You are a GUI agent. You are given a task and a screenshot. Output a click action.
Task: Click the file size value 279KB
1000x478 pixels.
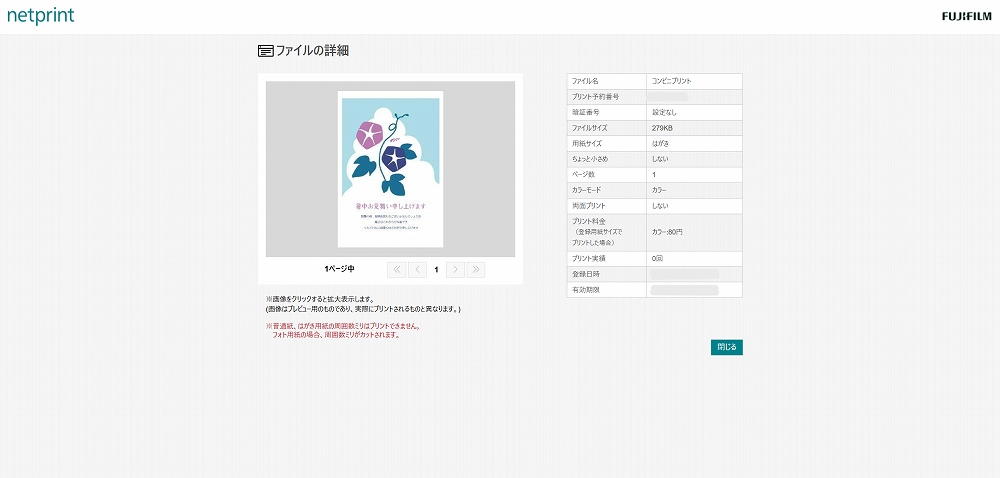[661, 128]
